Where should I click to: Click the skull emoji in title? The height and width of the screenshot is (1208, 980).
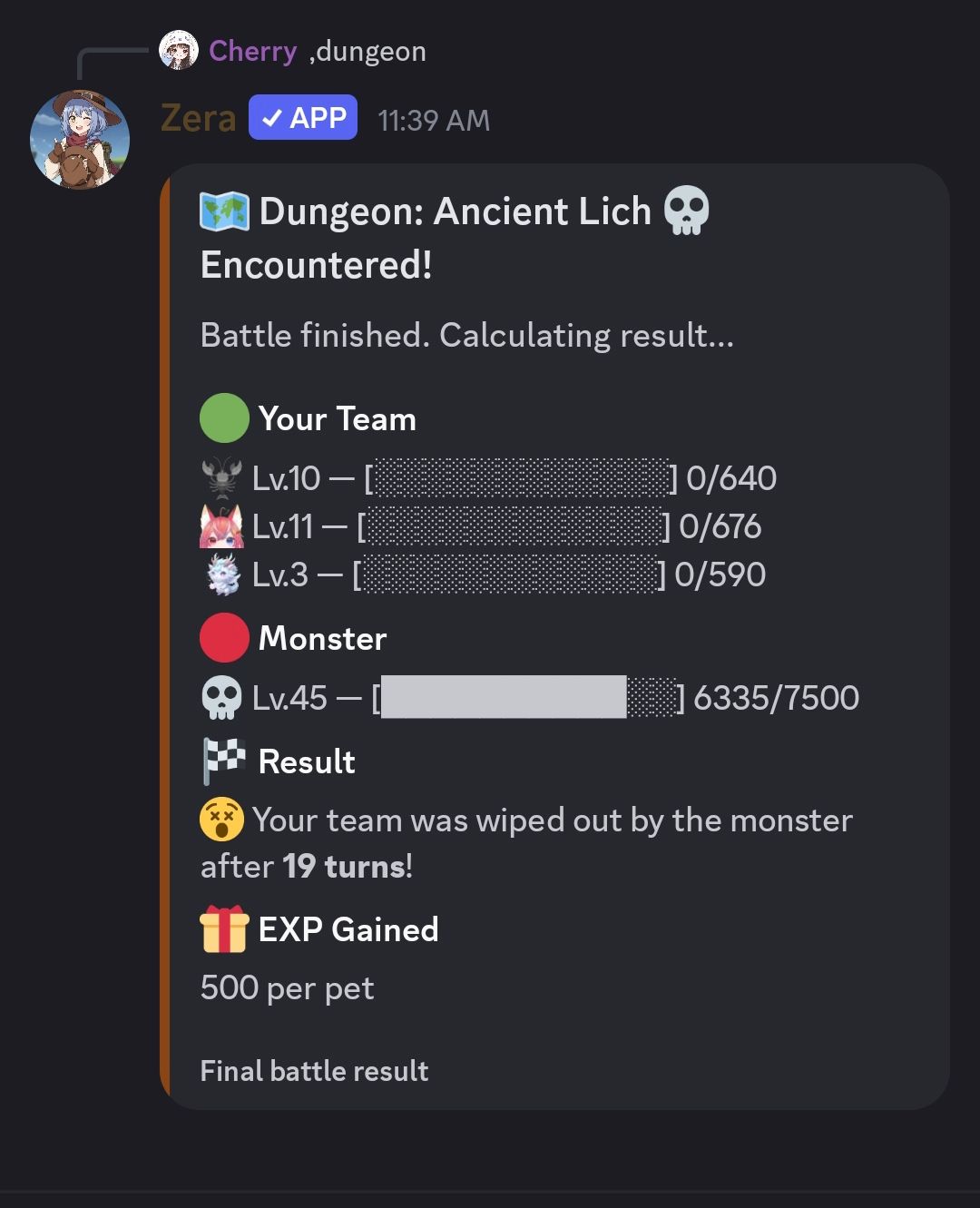point(686,211)
